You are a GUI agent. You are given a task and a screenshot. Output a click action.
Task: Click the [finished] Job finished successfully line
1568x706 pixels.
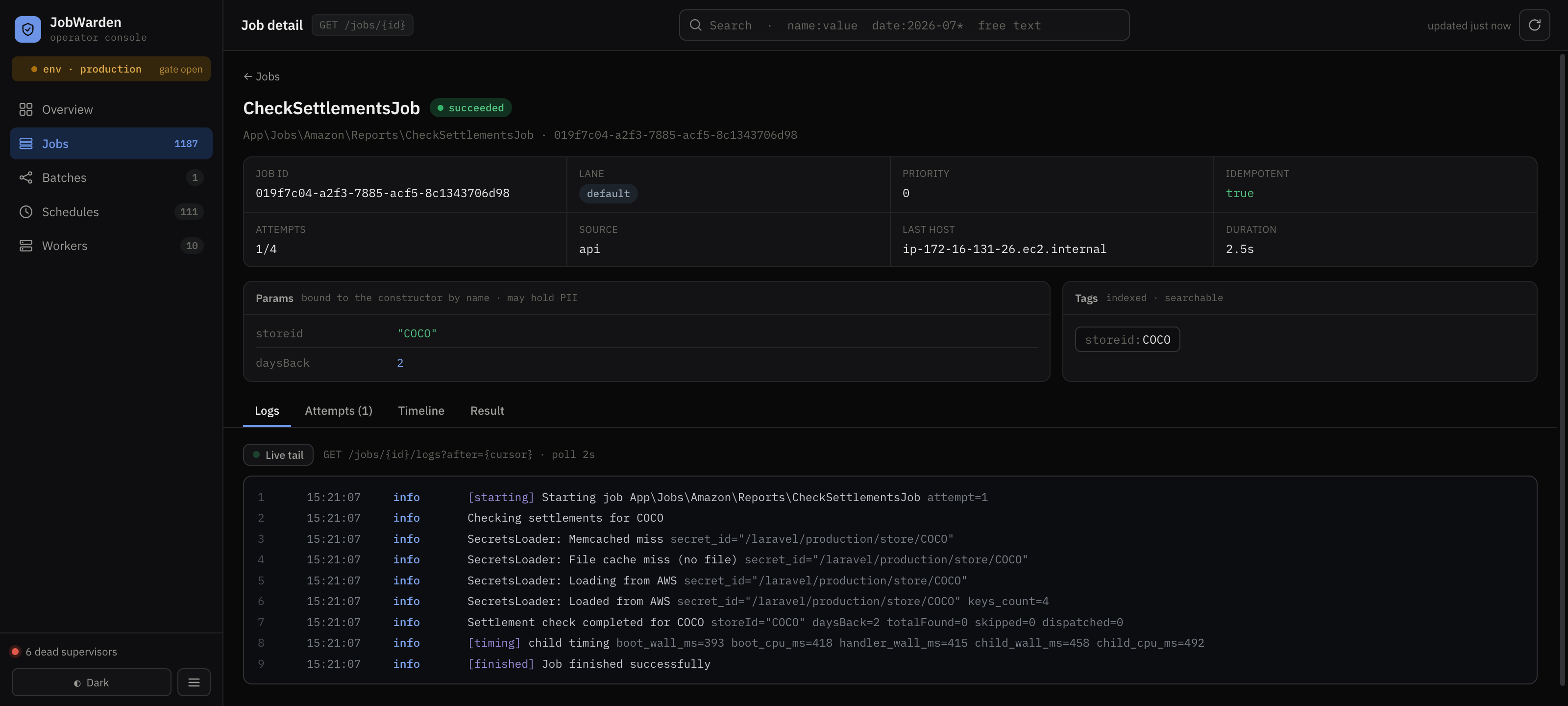tap(890, 664)
